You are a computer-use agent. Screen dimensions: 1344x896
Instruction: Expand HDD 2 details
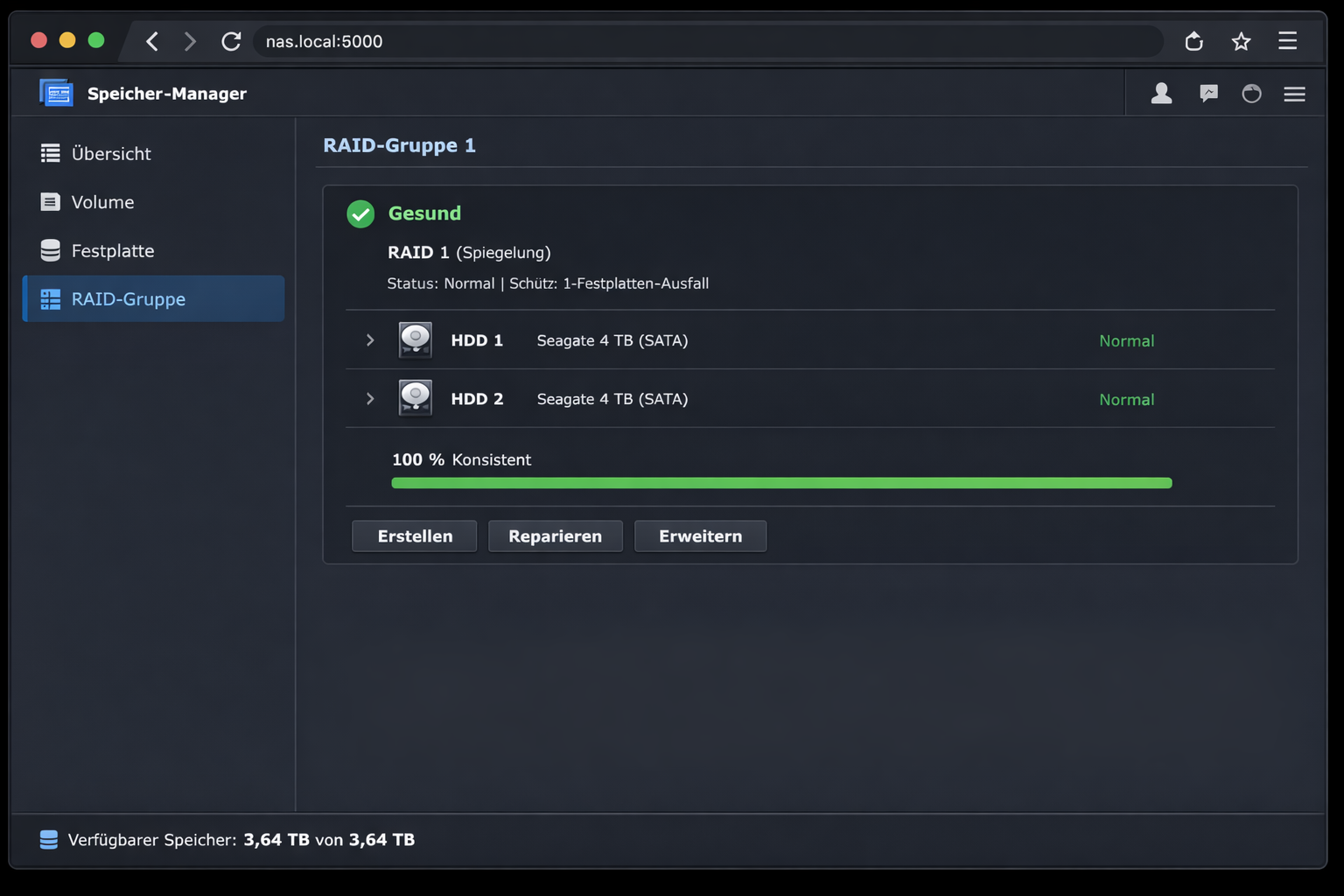coord(369,398)
